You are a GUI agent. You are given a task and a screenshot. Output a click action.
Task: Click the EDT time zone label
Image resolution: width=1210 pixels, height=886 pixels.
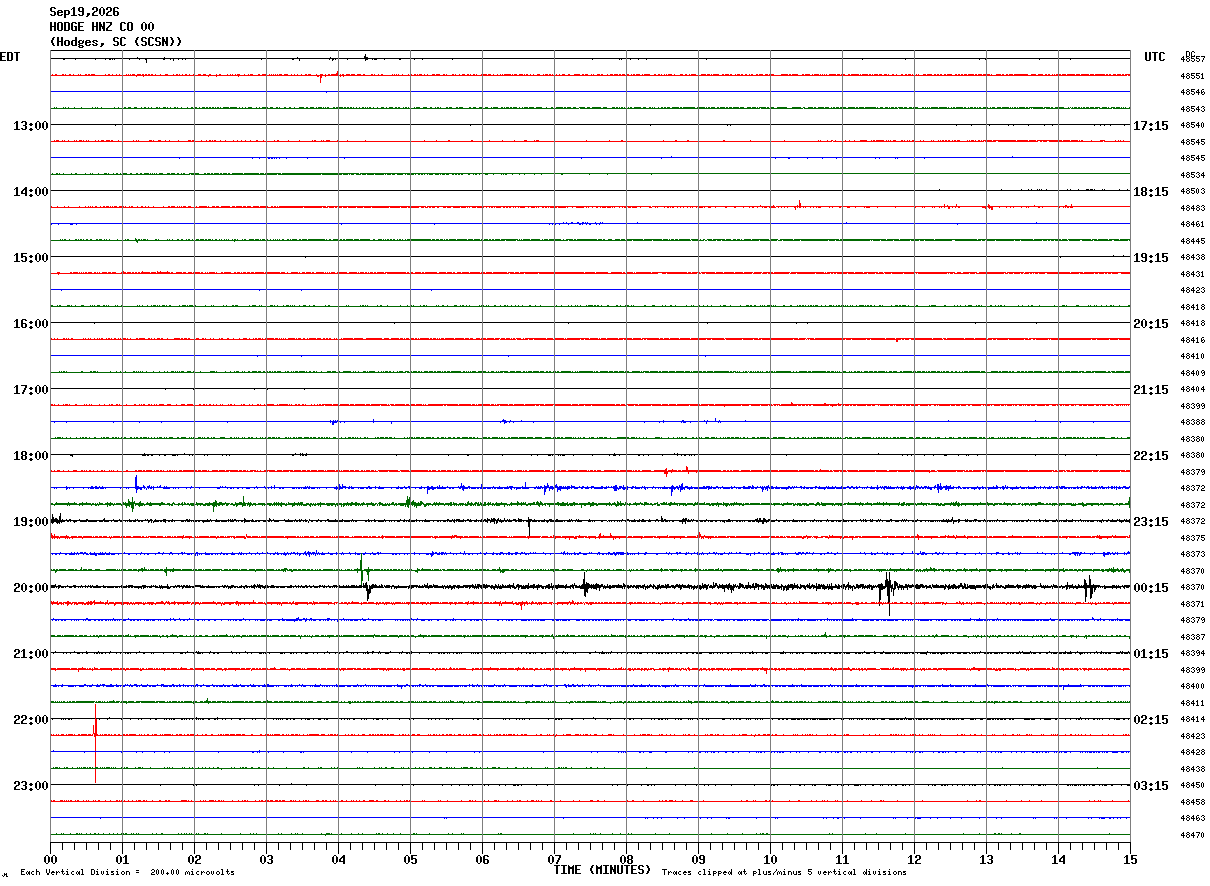click(x=10, y=57)
